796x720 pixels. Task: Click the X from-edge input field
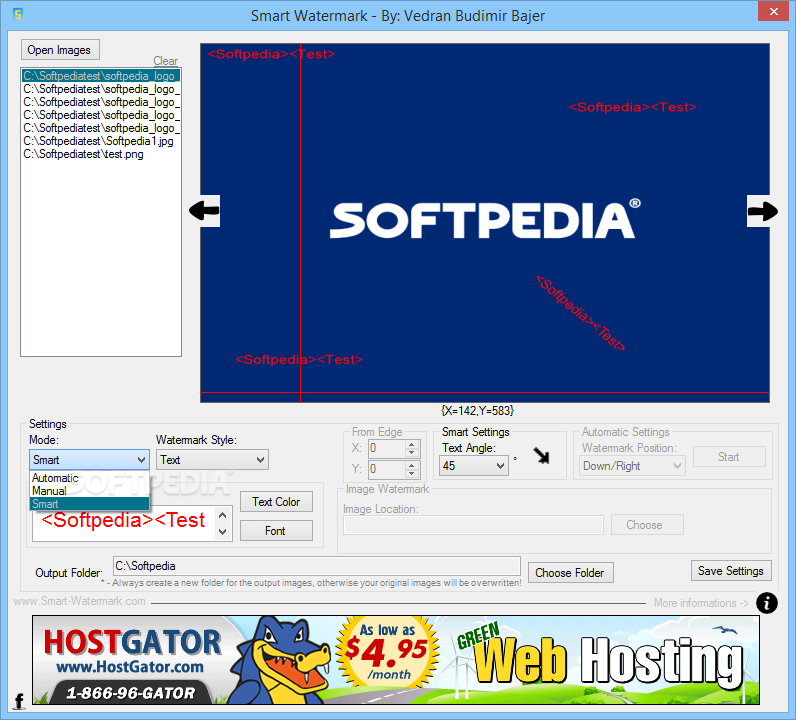click(387, 448)
